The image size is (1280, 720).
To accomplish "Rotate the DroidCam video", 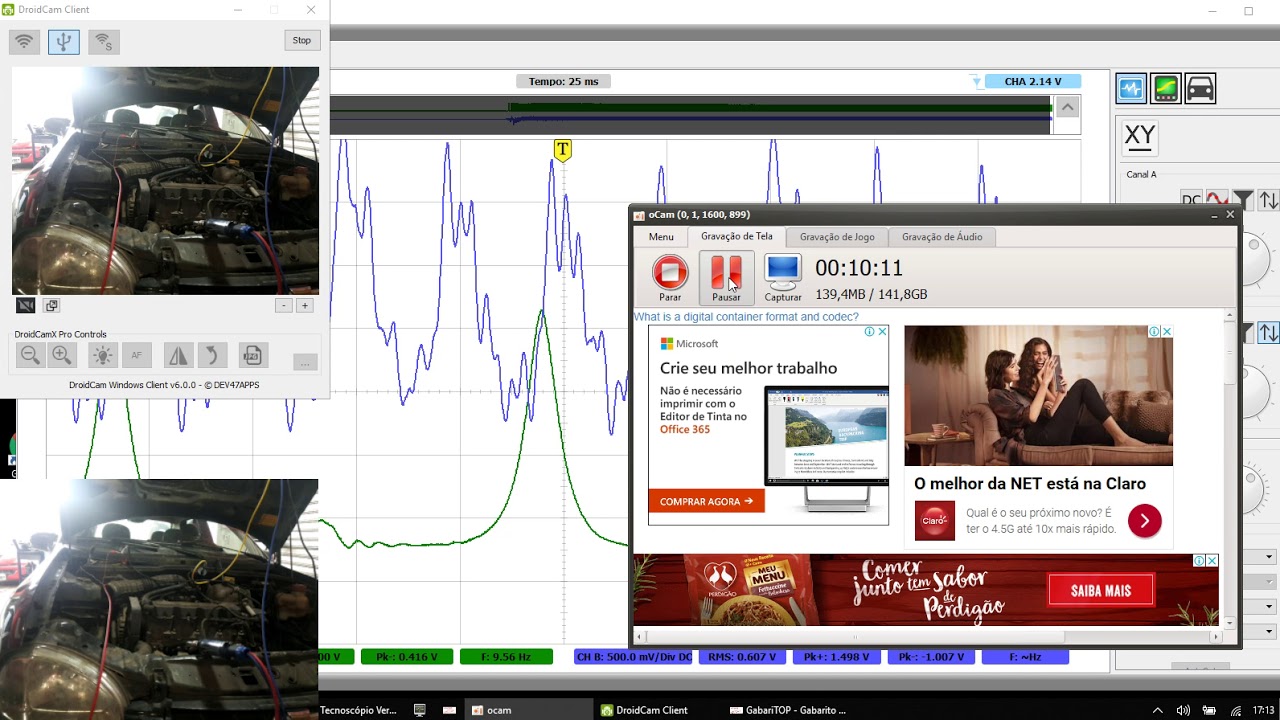I will (211, 355).
